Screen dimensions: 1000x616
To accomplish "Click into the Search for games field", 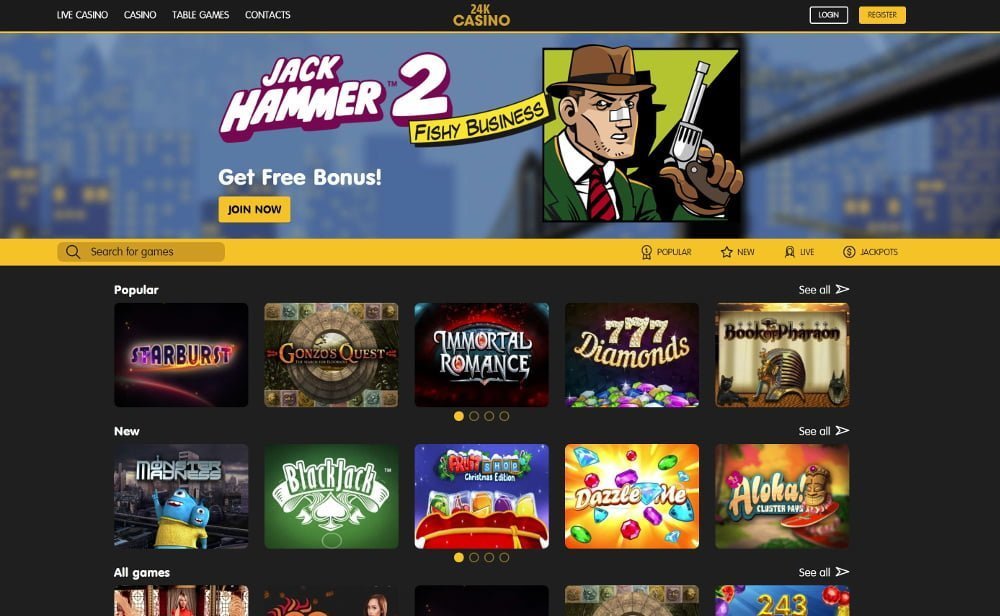I will coord(141,252).
